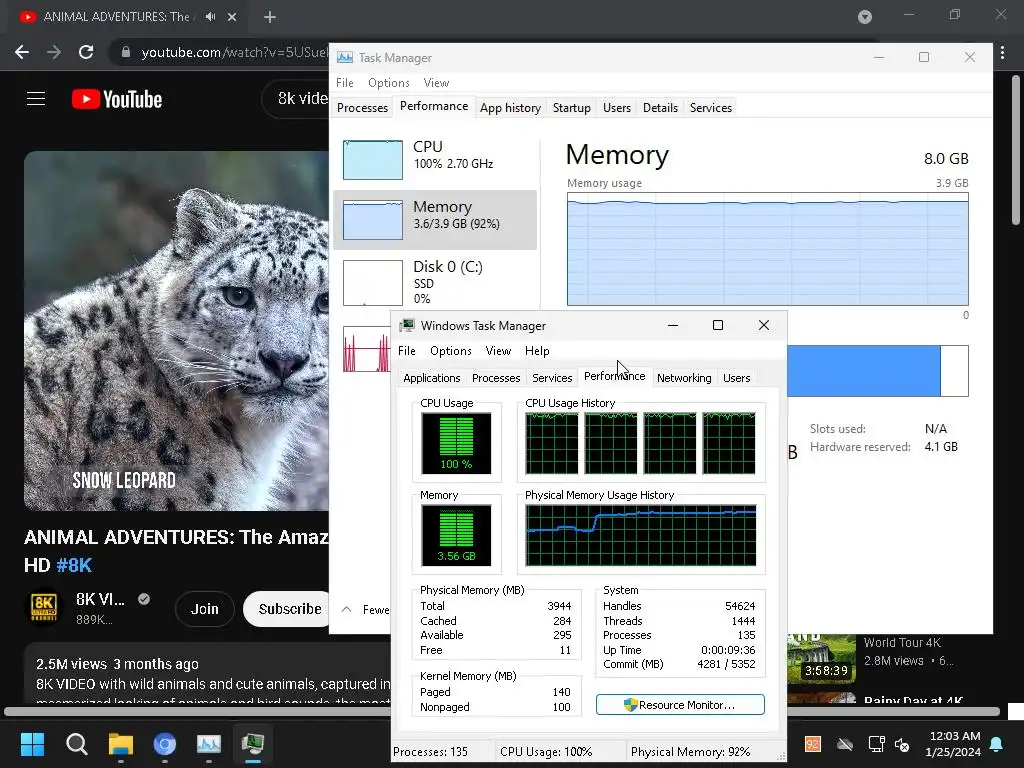Open Services tab in Windows Task Manager
This screenshot has width=1024, height=768.
coord(552,378)
